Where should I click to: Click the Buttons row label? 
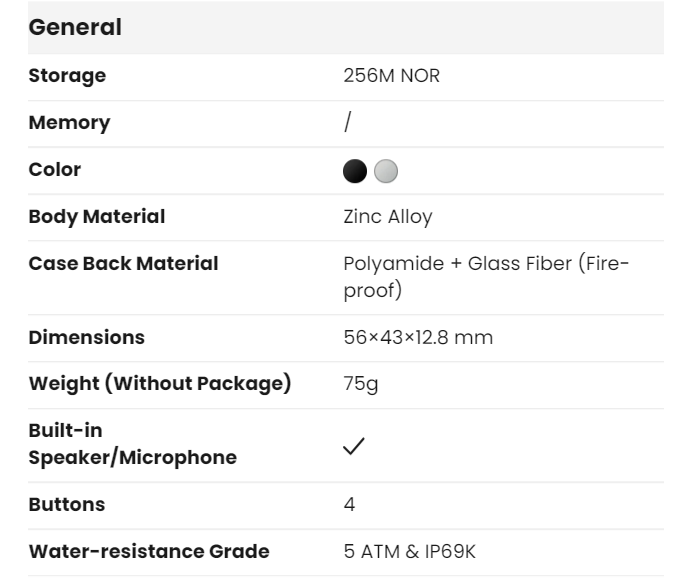pos(66,504)
